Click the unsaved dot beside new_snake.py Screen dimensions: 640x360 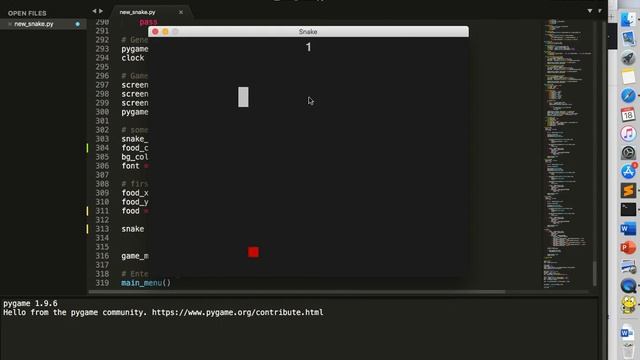(x=78, y=24)
